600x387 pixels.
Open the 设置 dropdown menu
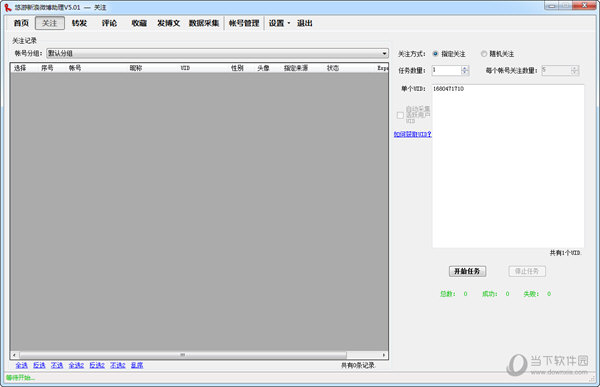[x=279, y=23]
